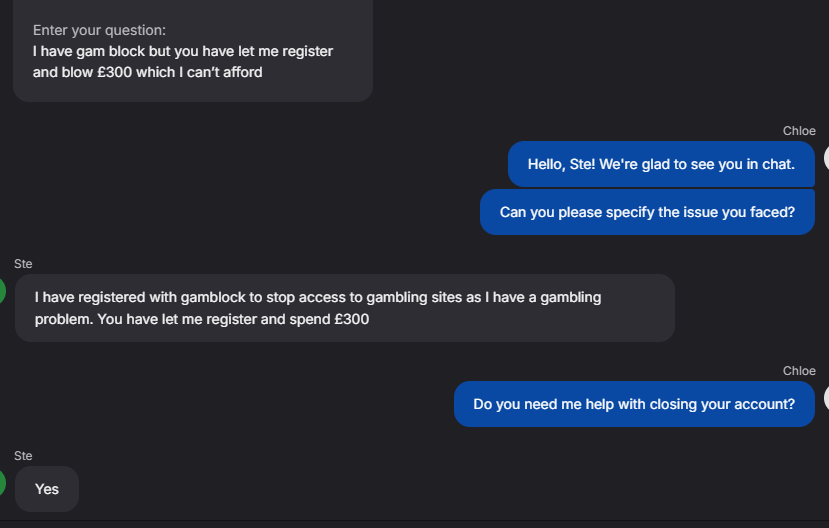
Task: Click Chloe's avatar beside the hello message
Action: click(x=826, y=158)
